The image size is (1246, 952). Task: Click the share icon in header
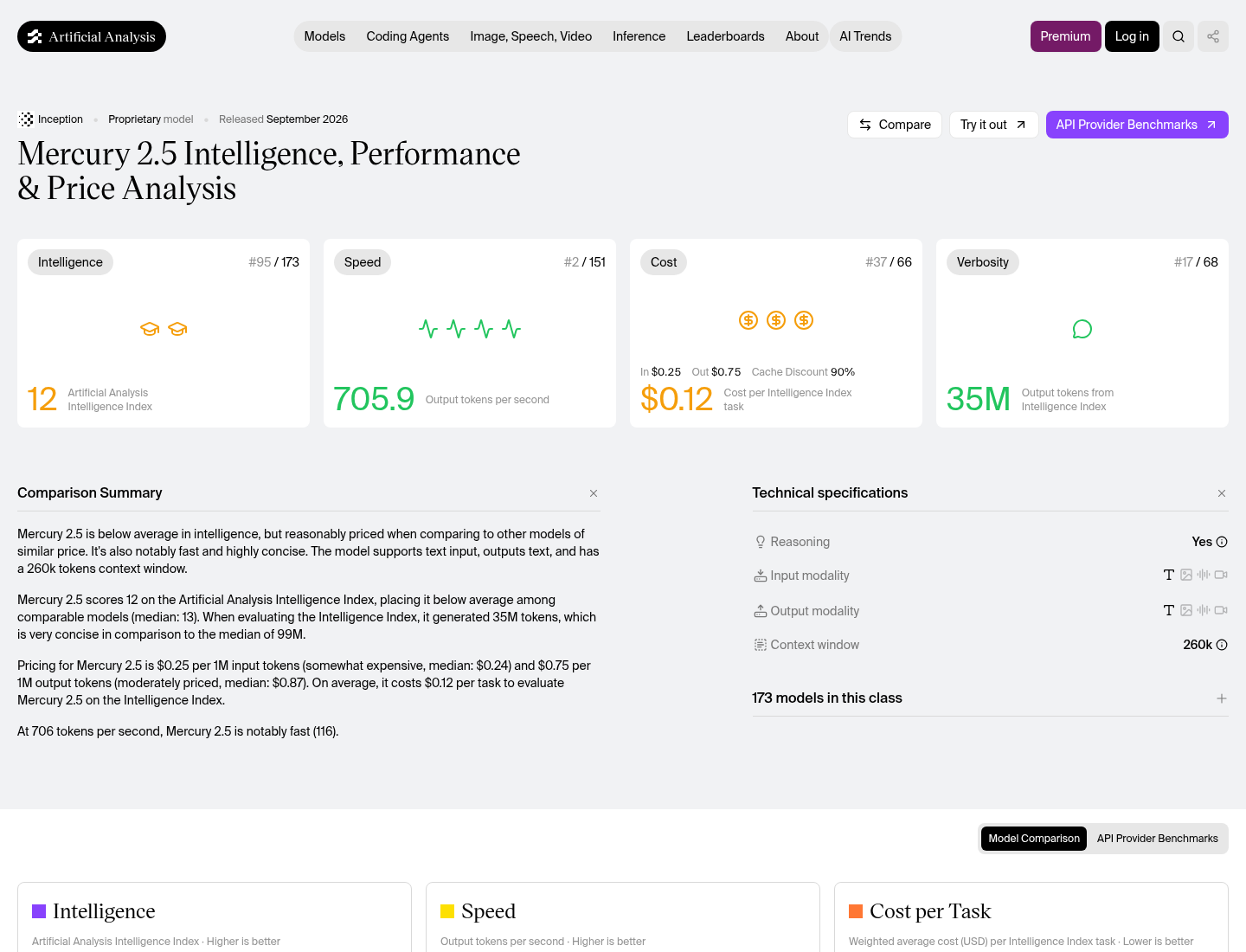click(1213, 36)
